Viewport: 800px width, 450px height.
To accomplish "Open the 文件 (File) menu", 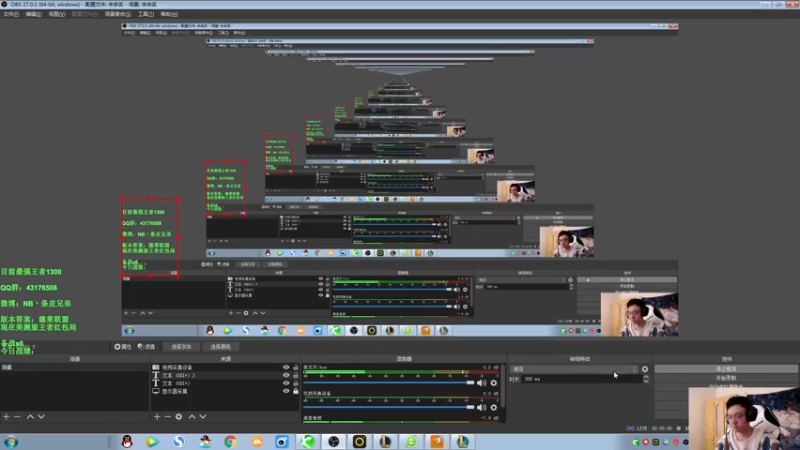I will 11,14.
